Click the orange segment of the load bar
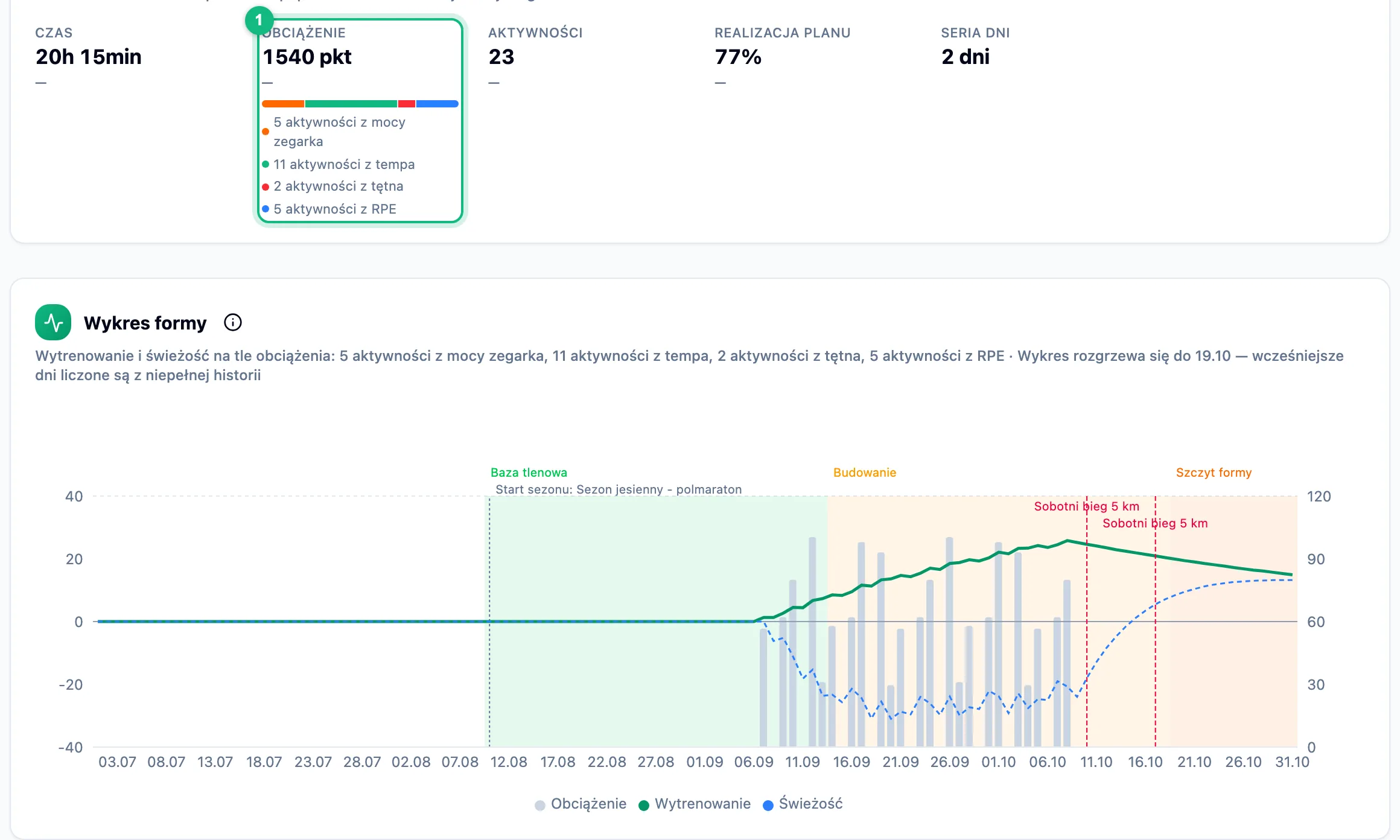This screenshot has width=1400, height=840. 283,104
